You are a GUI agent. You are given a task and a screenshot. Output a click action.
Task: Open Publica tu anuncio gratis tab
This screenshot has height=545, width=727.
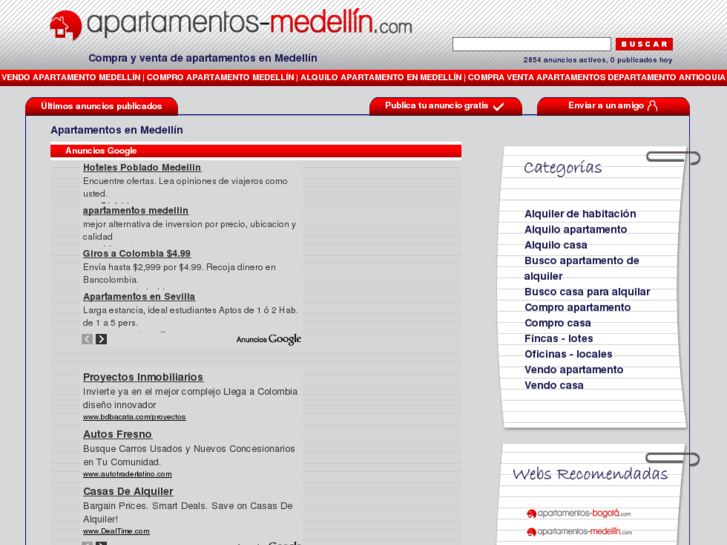[446, 106]
